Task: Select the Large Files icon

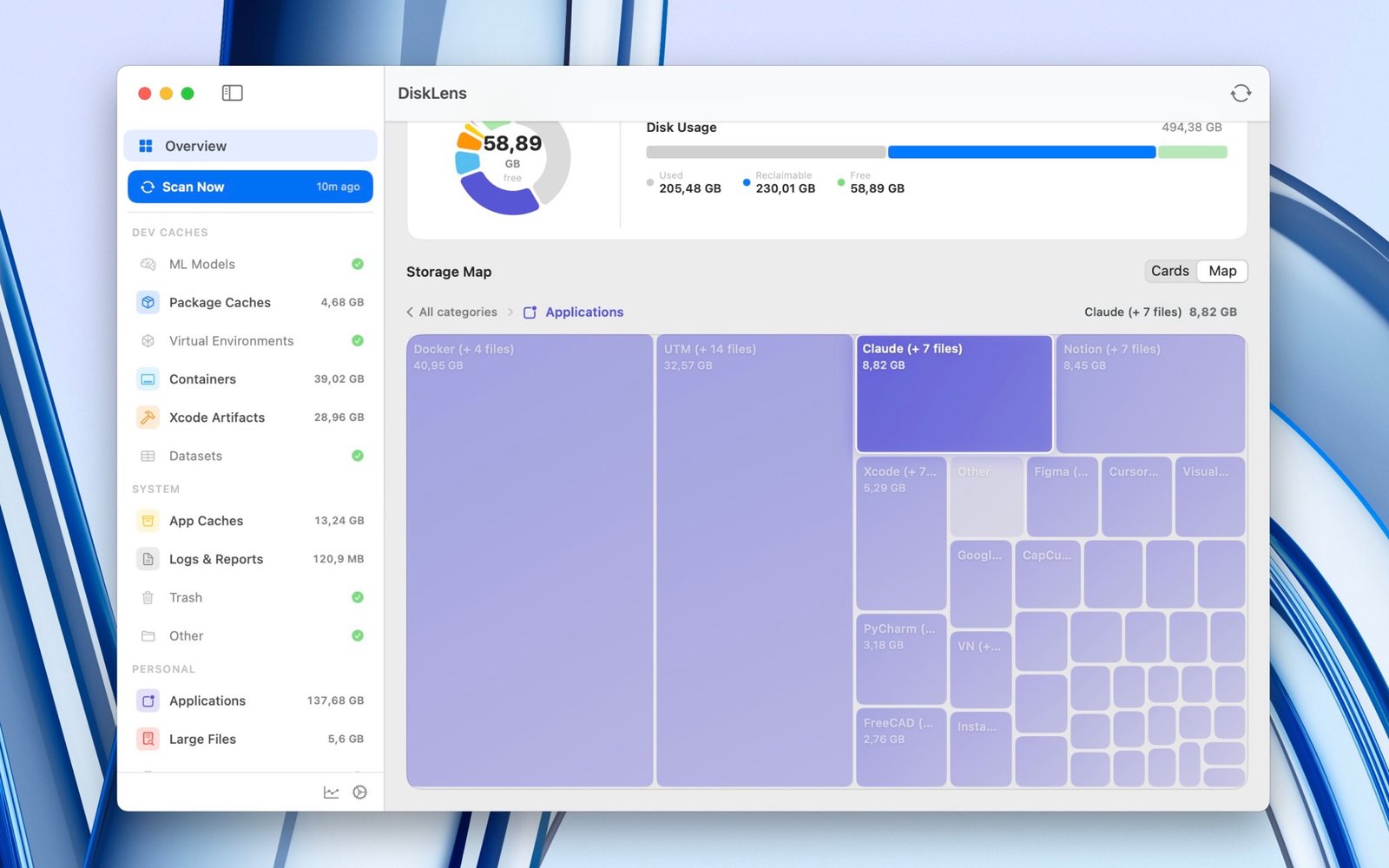Action: click(148, 739)
